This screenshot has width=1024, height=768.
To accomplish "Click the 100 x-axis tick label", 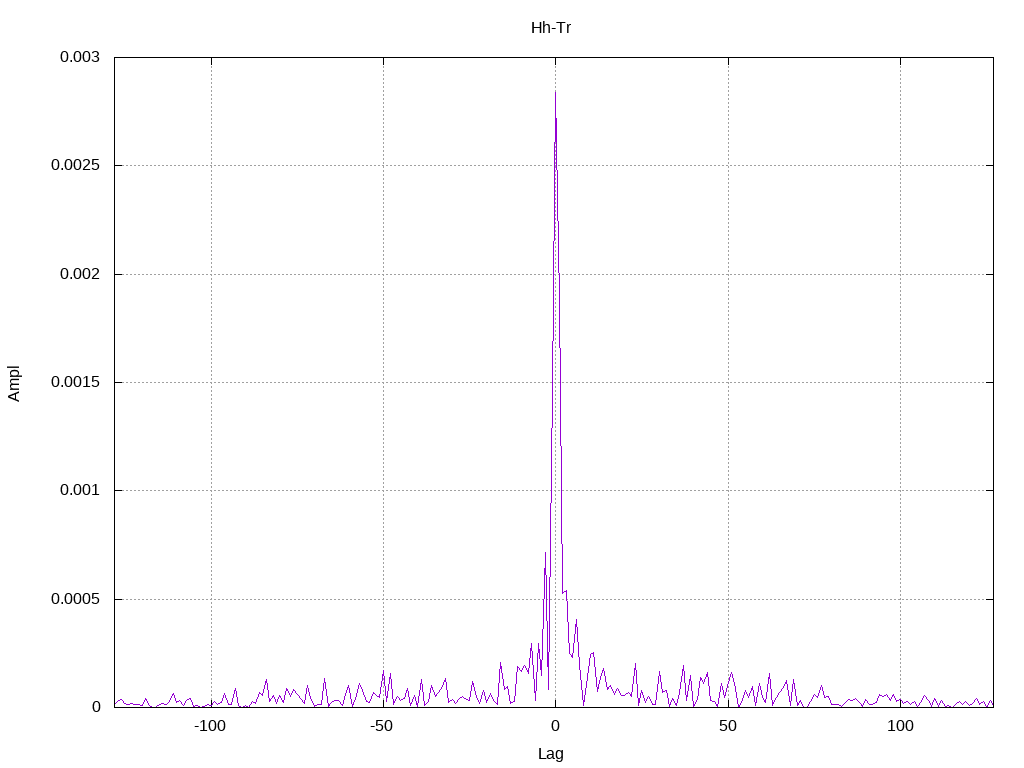I will 901,726.
